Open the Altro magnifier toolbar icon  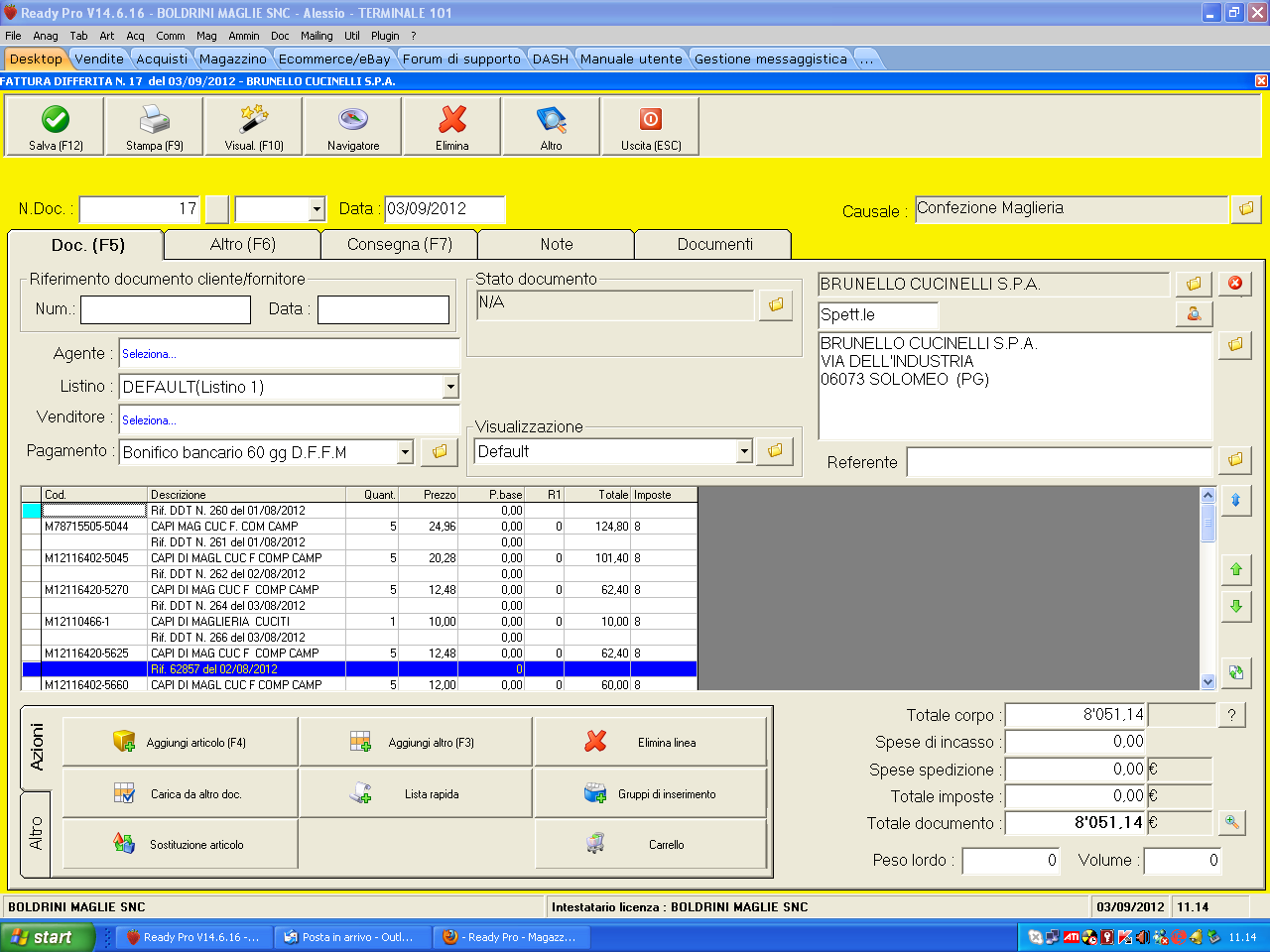[552, 120]
